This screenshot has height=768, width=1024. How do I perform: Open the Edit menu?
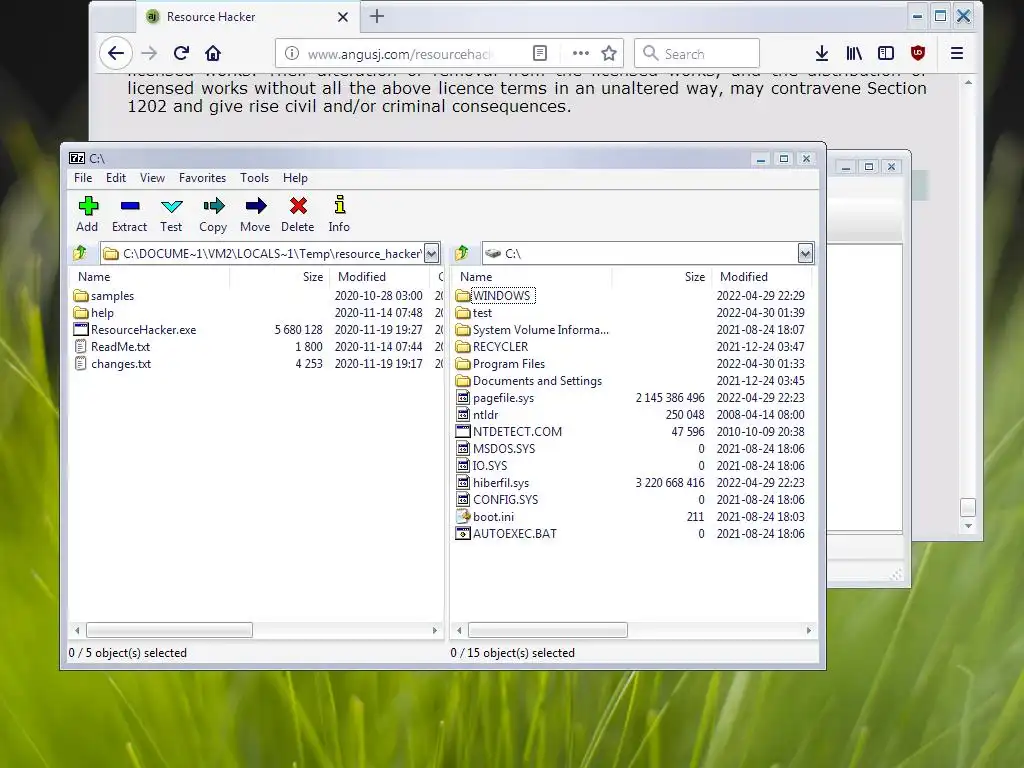[x=116, y=178]
